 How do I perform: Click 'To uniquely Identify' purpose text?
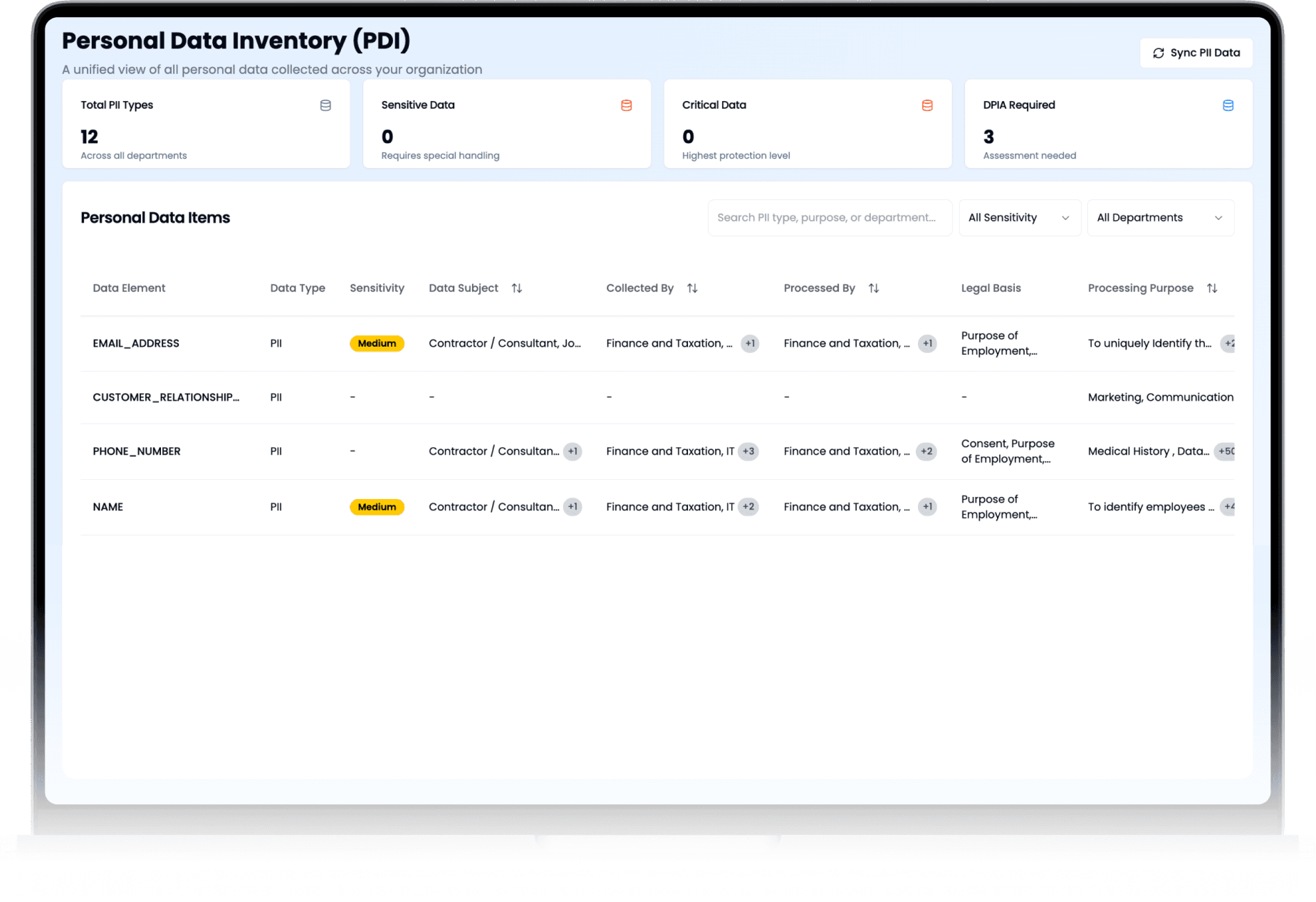pos(1149,344)
